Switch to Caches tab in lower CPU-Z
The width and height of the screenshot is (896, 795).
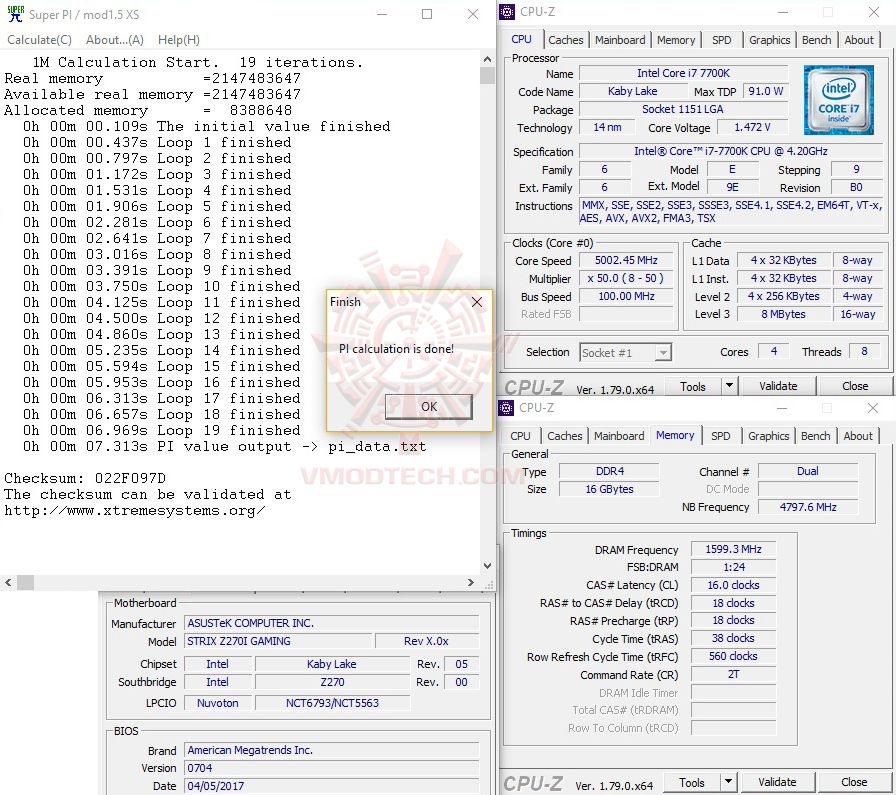[x=565, y=436]
